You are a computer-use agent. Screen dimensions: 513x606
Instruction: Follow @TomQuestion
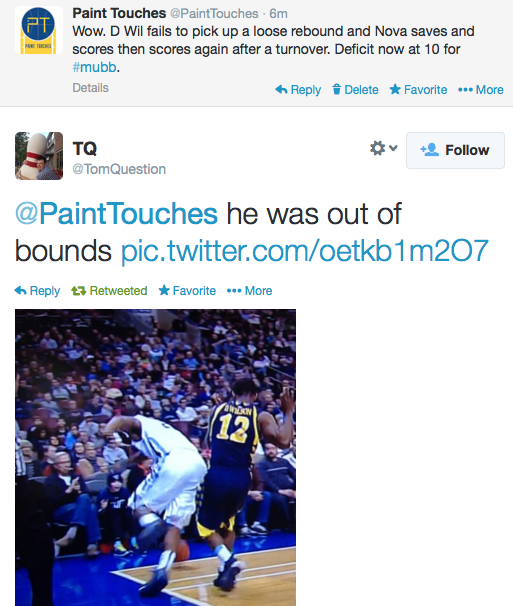click(x=455, y=150)
